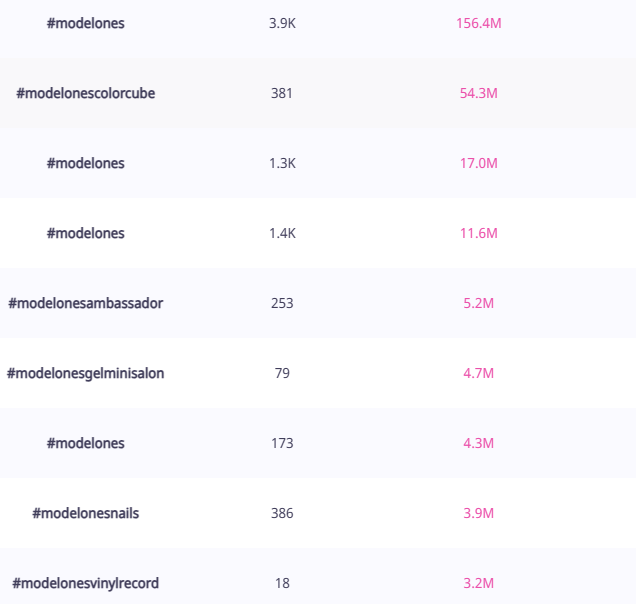Click #modelones in the 156.4M row

(86, 23)
